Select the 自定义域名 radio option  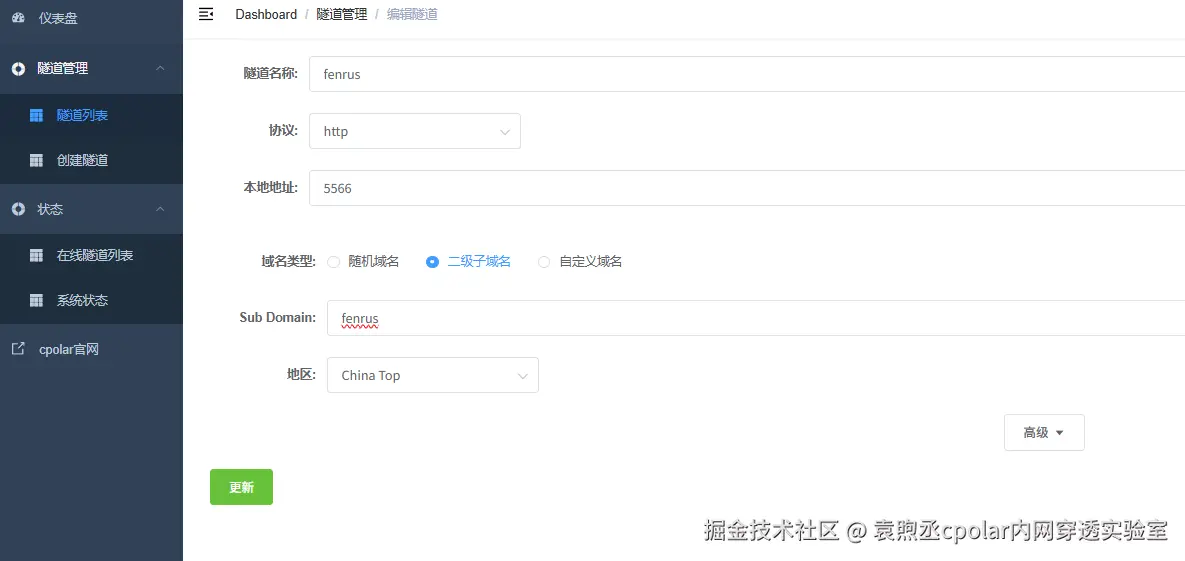tap(543, 262)
